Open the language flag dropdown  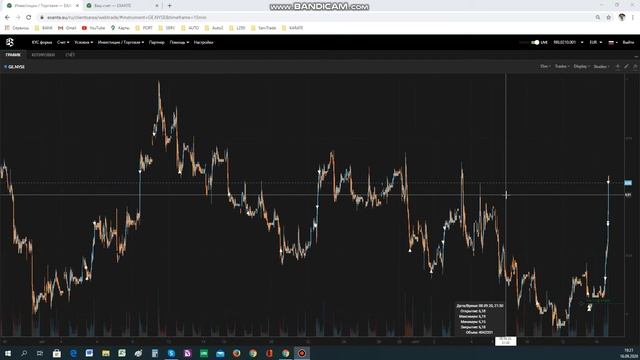click(x=613, y=42)
